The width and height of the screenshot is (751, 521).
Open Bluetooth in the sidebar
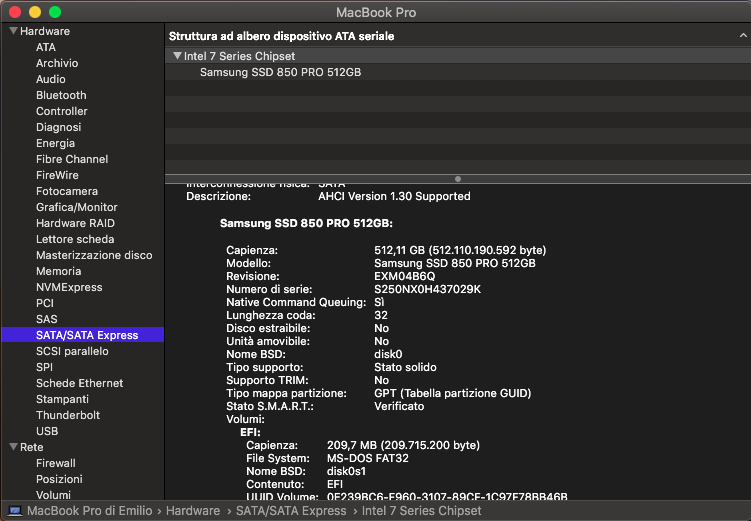[61, 95]
